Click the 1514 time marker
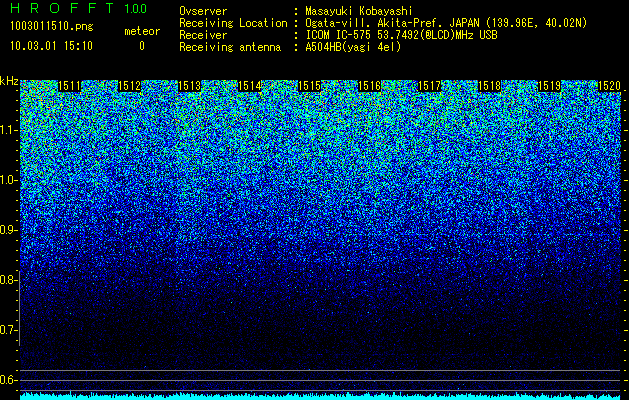The height and width of the screenshot is (400, 629). point(250,86)
